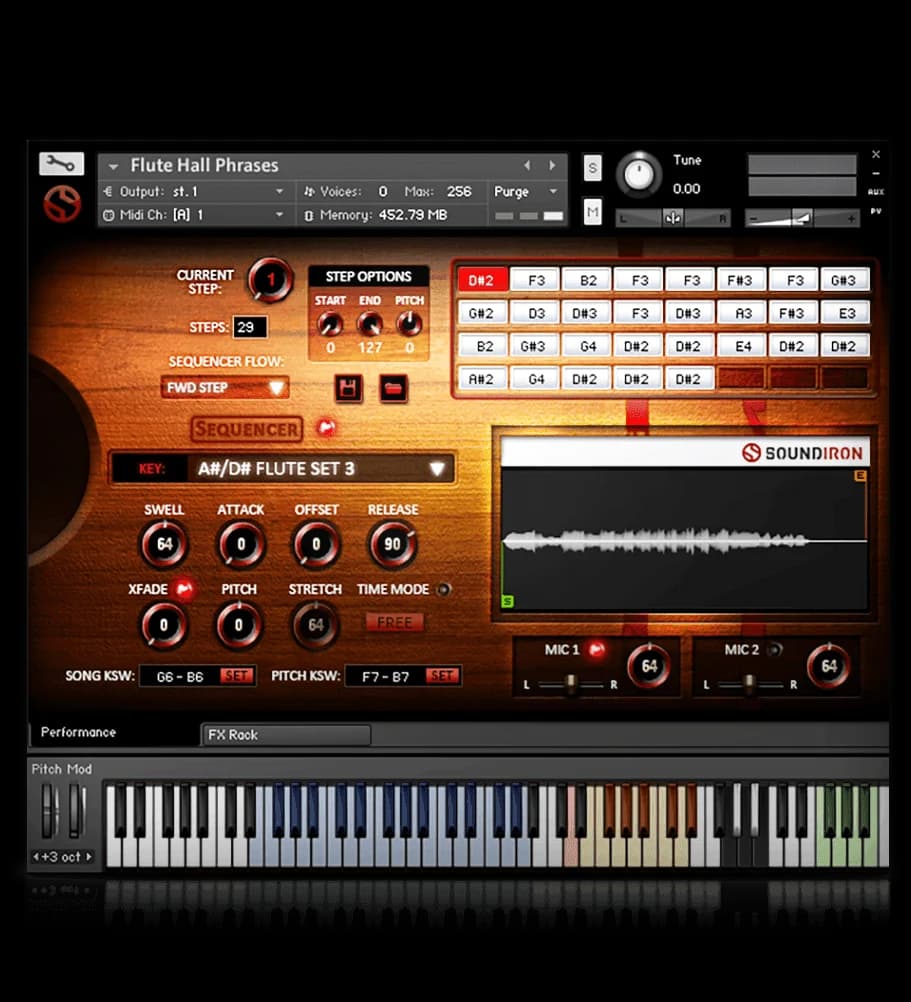Viewport: 911px width, 1002px height.
Task: Click the FREE time mode button
Action: (x=395, y=622)
